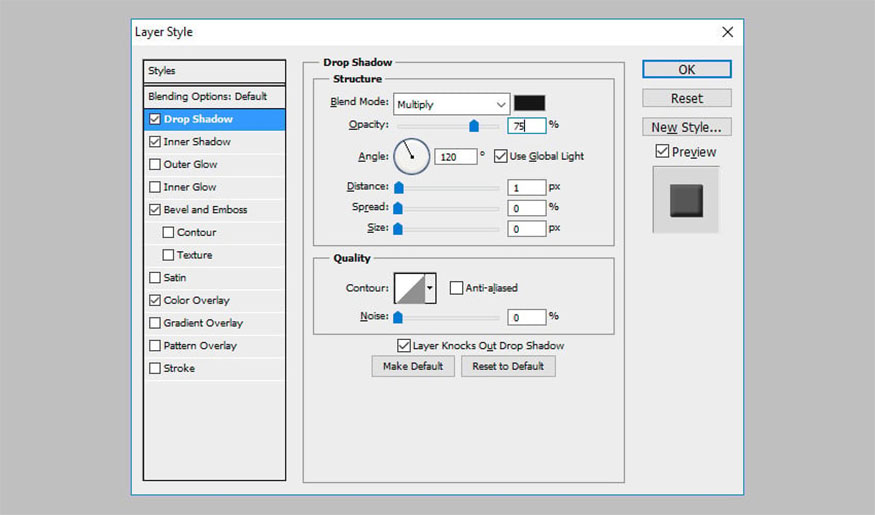Uncheck Layer Knocks Out Drop Shadow
The image size is (875, 515).
(404, 345)
